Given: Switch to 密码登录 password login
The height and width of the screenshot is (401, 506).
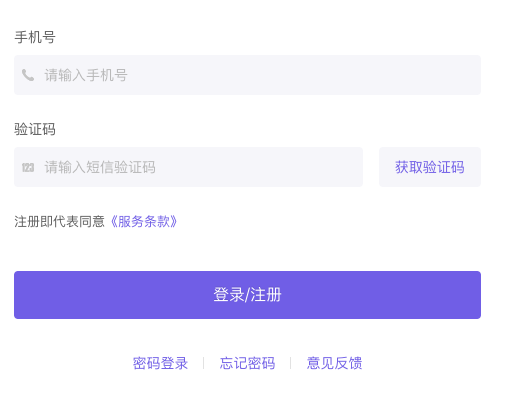Looking at the screenshot, I should coord(160,363).
